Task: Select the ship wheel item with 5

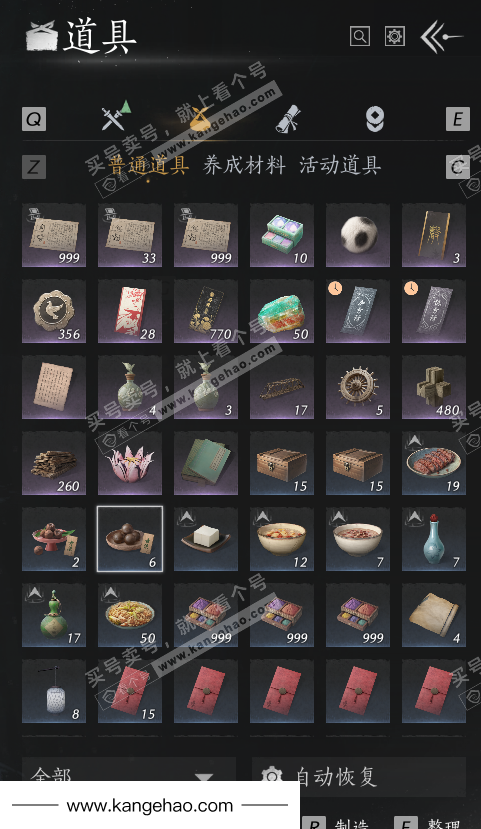Action: [x=358, y=387]
